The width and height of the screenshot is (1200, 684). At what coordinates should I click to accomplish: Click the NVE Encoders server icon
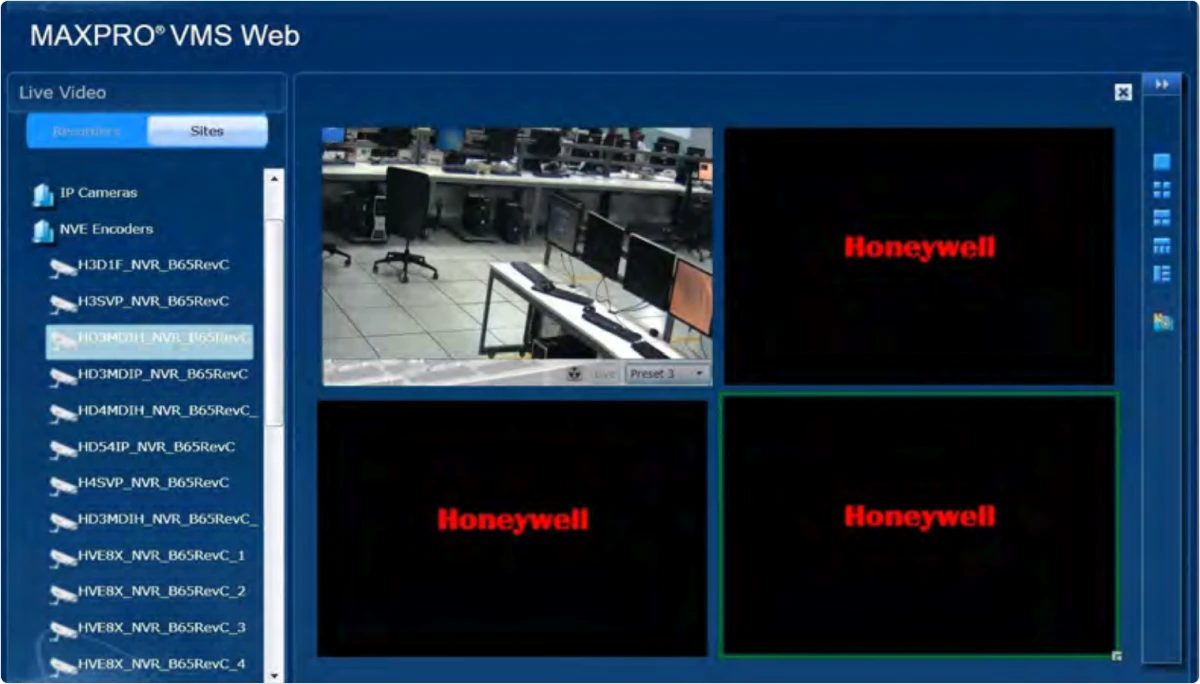[x=42, y=231]
